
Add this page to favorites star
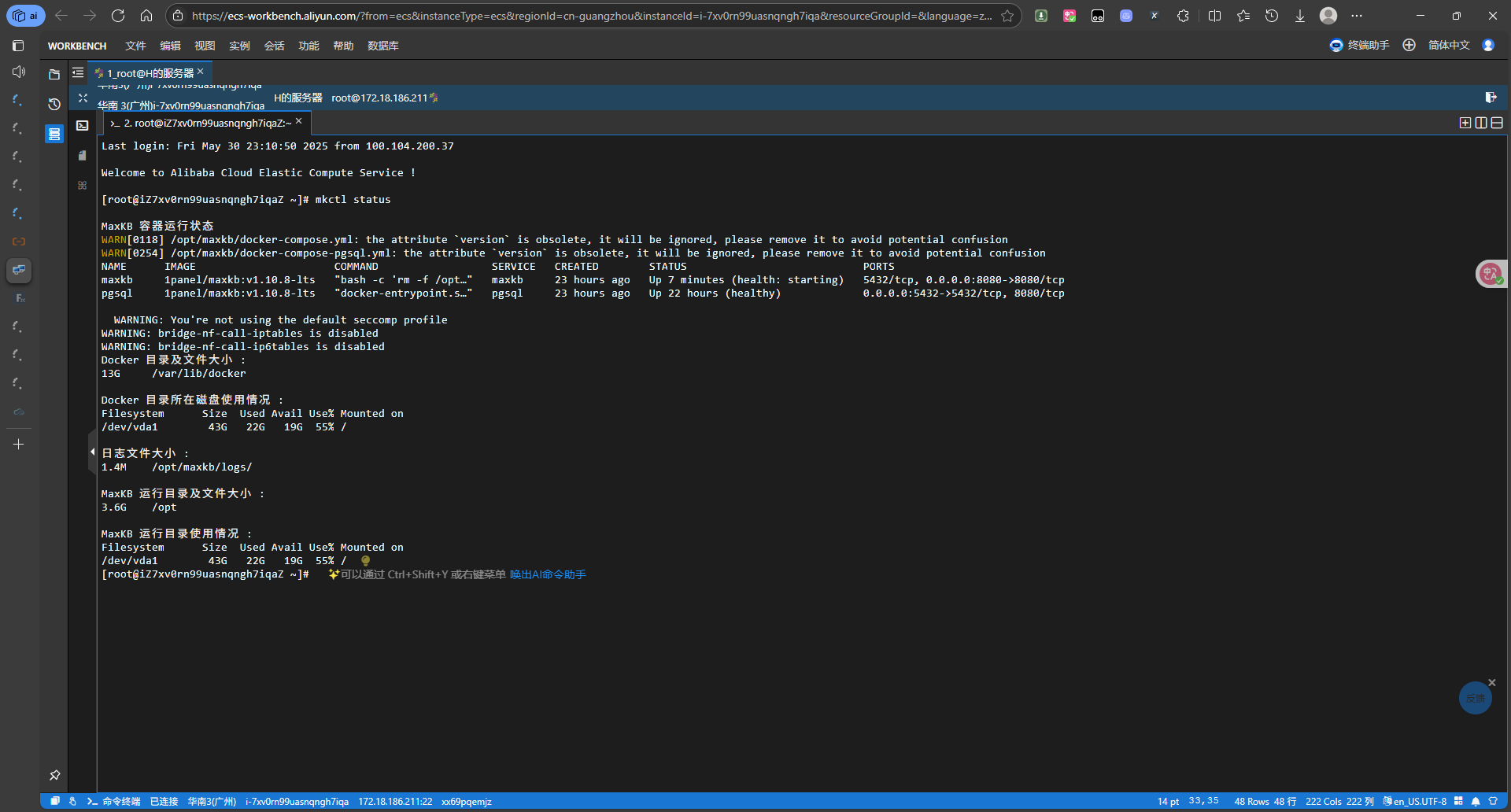(x=1007, y=16)
